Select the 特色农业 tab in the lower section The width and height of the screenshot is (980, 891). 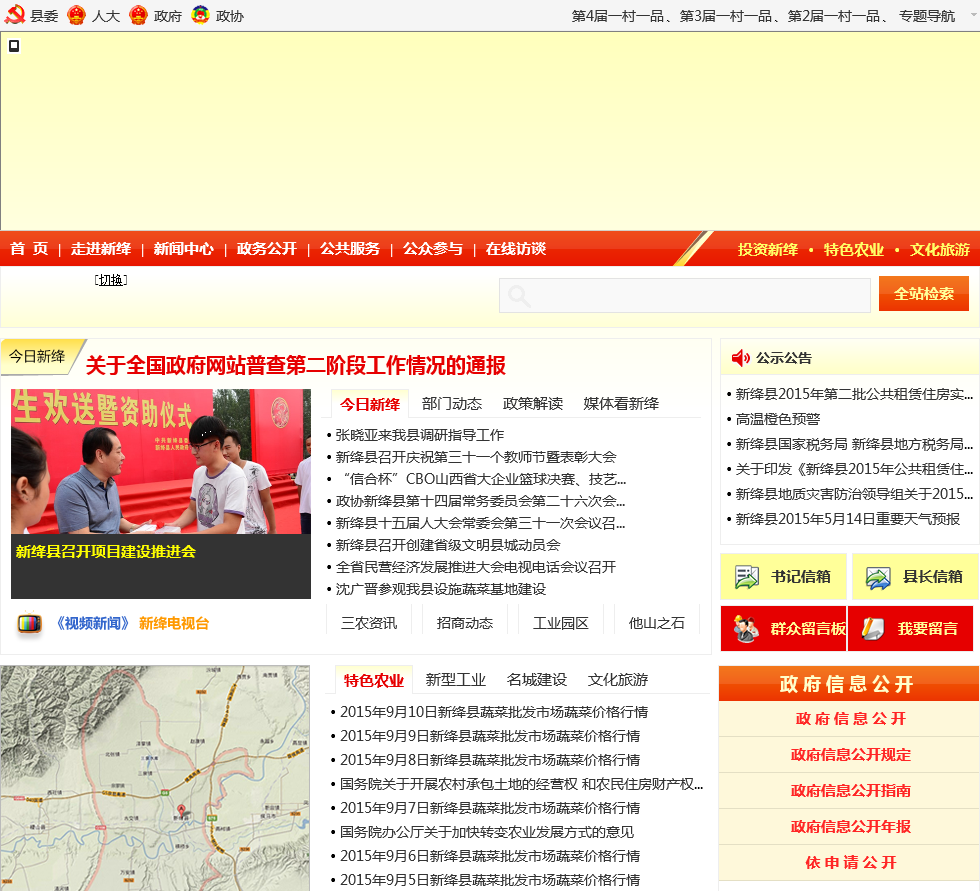374,680
